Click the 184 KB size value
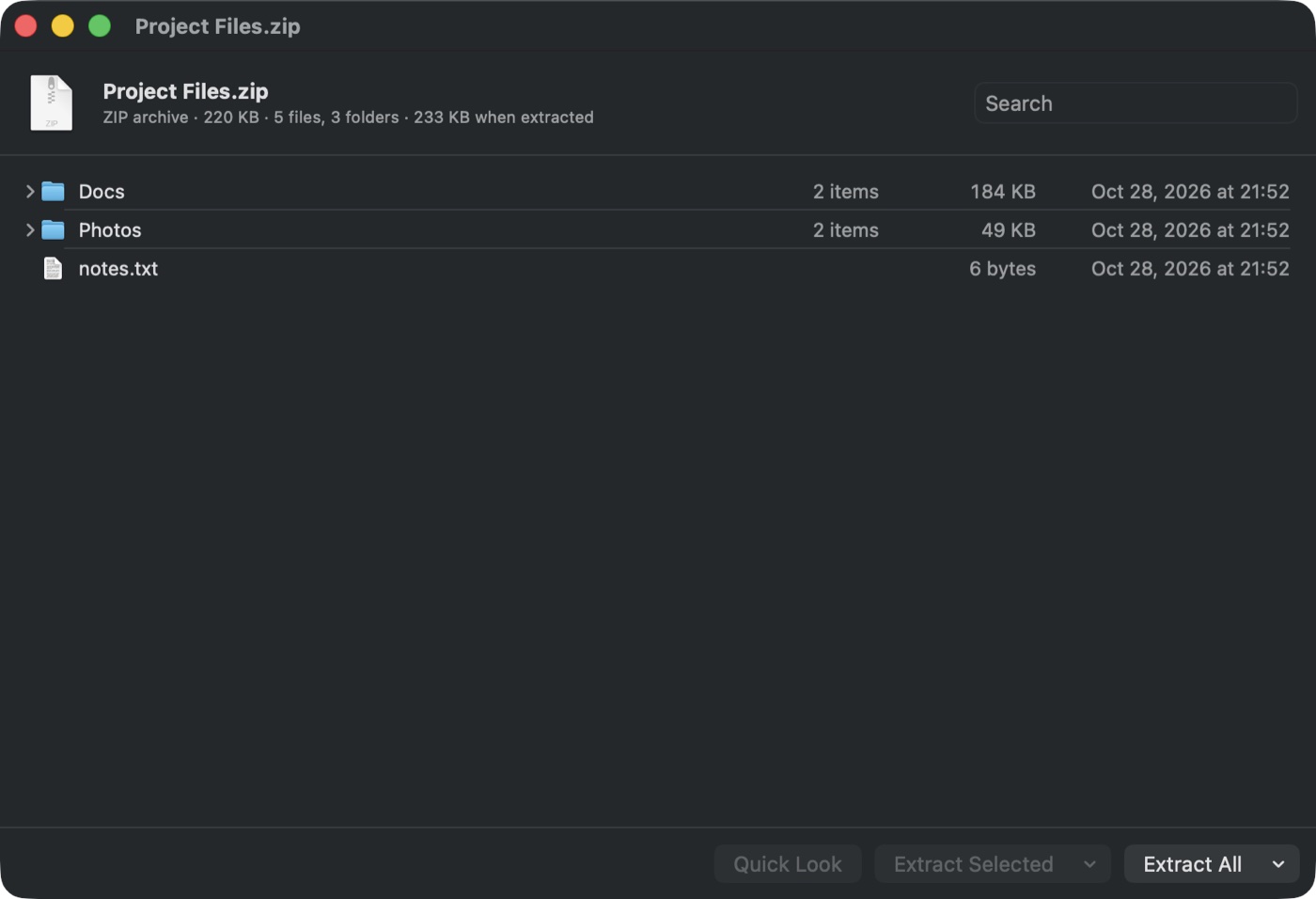 pos(1003,192)
